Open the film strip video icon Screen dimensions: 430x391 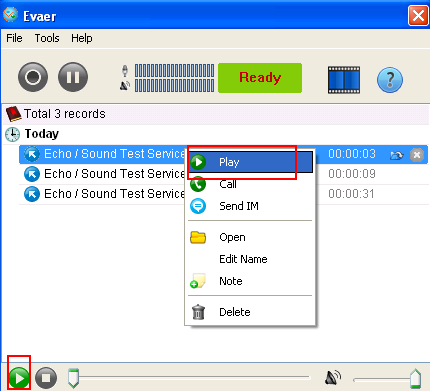pos(344,80)
